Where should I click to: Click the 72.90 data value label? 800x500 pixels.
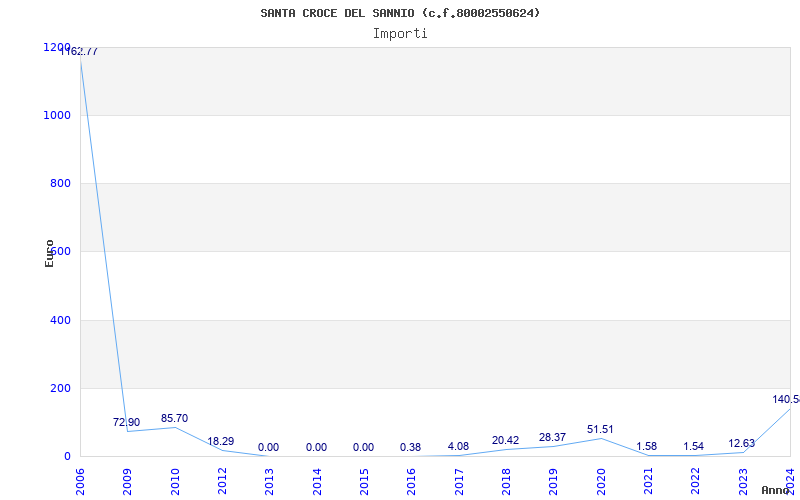[x=127, y=422]
